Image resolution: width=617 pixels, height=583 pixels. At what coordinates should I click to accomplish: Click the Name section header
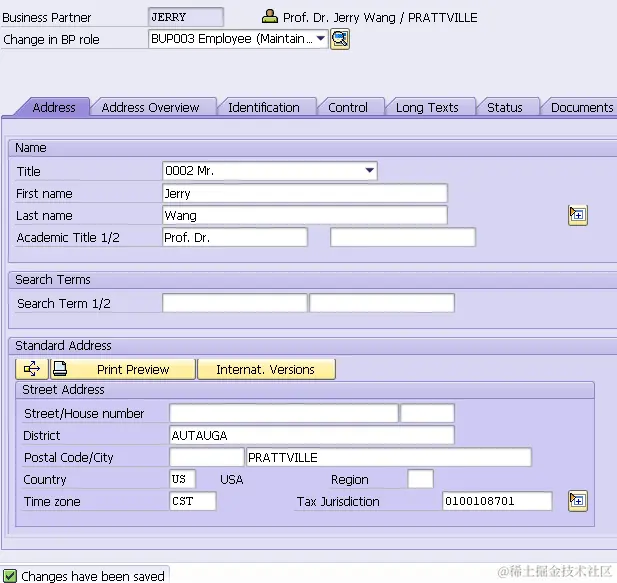[31, 148]
